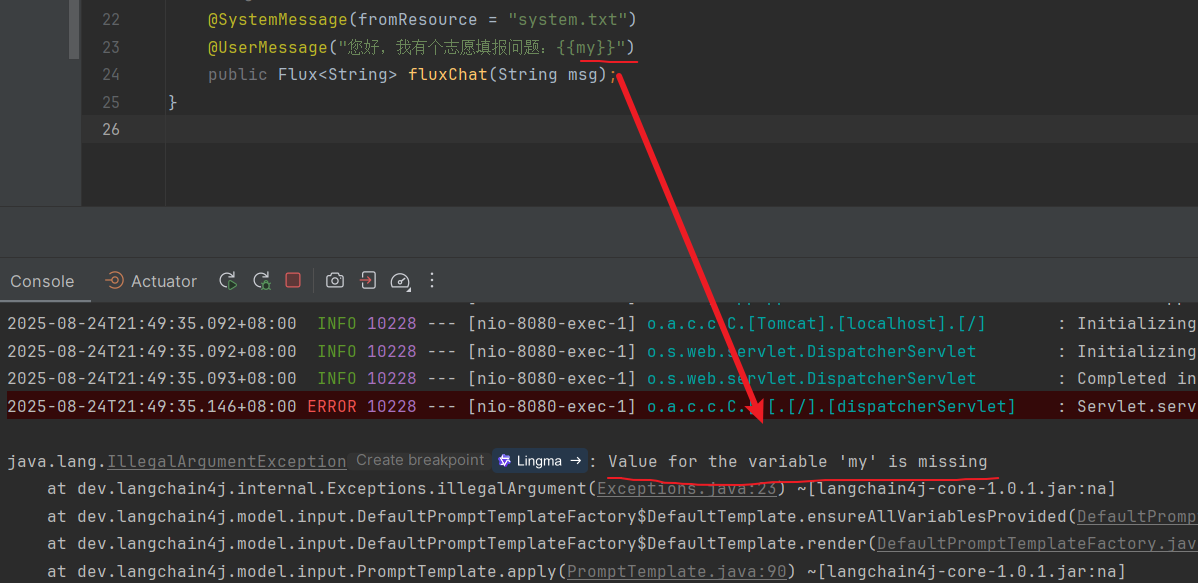Click line number 26 in the gutter
This screenshot has width=1198, height=583.
tap(111, 129)
